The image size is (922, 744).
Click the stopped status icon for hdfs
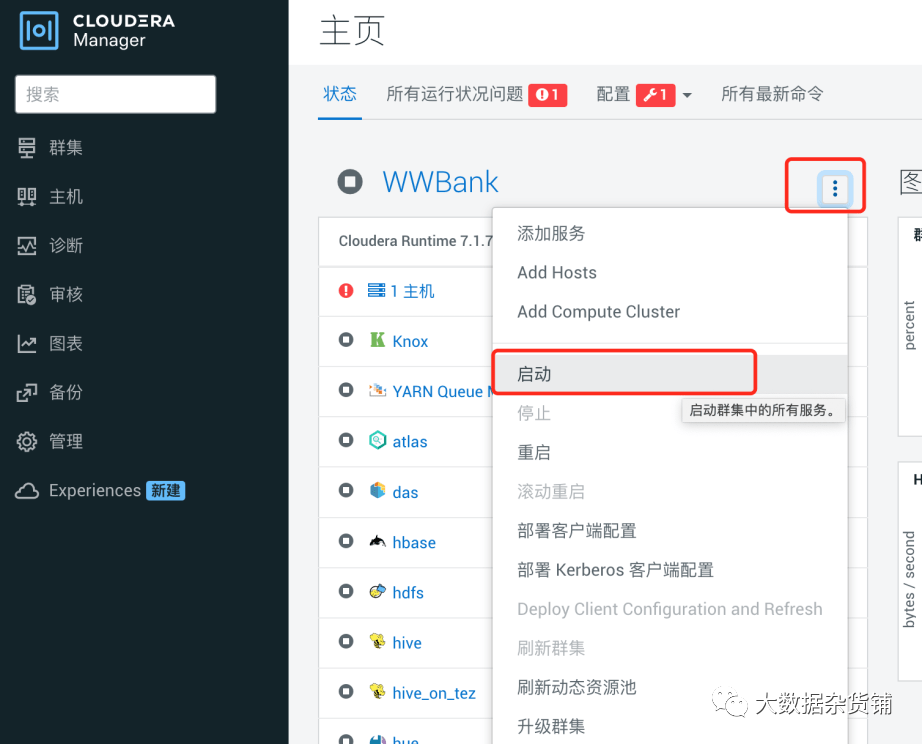pos(346,590)
